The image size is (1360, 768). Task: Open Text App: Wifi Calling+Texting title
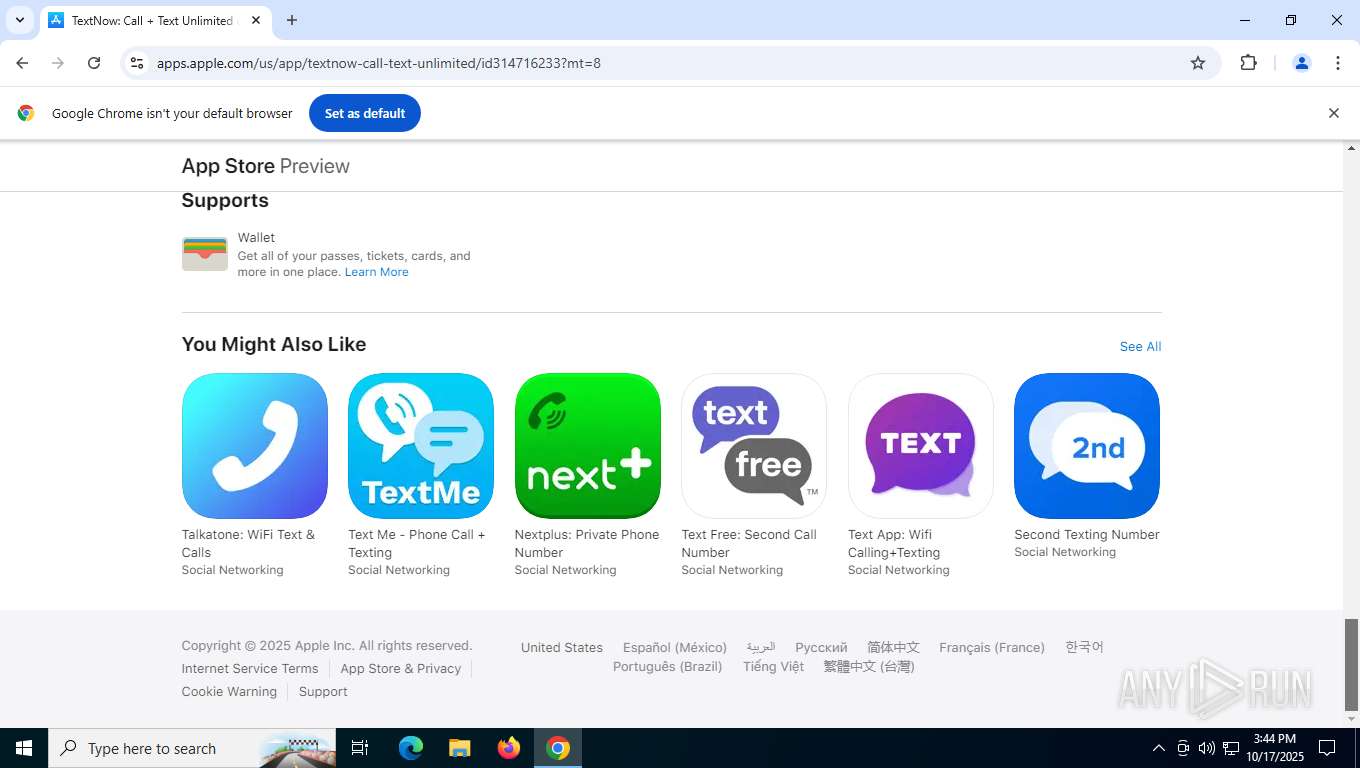[894, 543]
